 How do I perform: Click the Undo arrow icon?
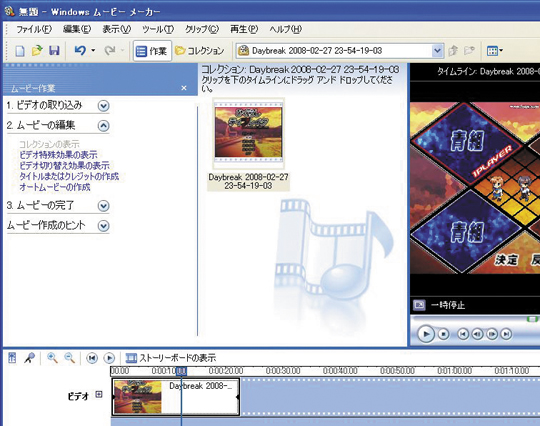[x=80, y=51]
